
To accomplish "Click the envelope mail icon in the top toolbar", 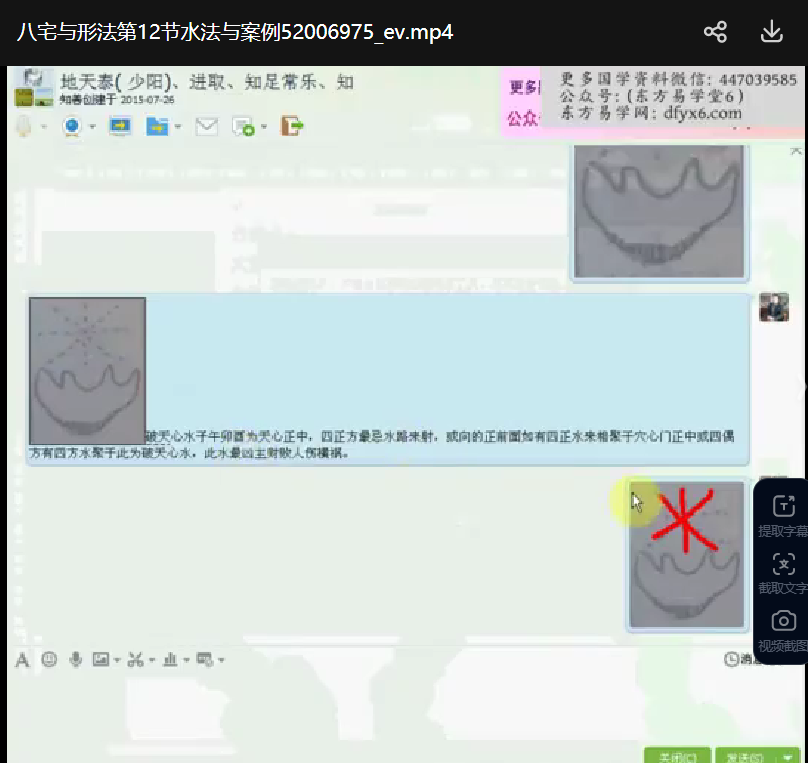I will pyautogui.click(x=206, y=126).
